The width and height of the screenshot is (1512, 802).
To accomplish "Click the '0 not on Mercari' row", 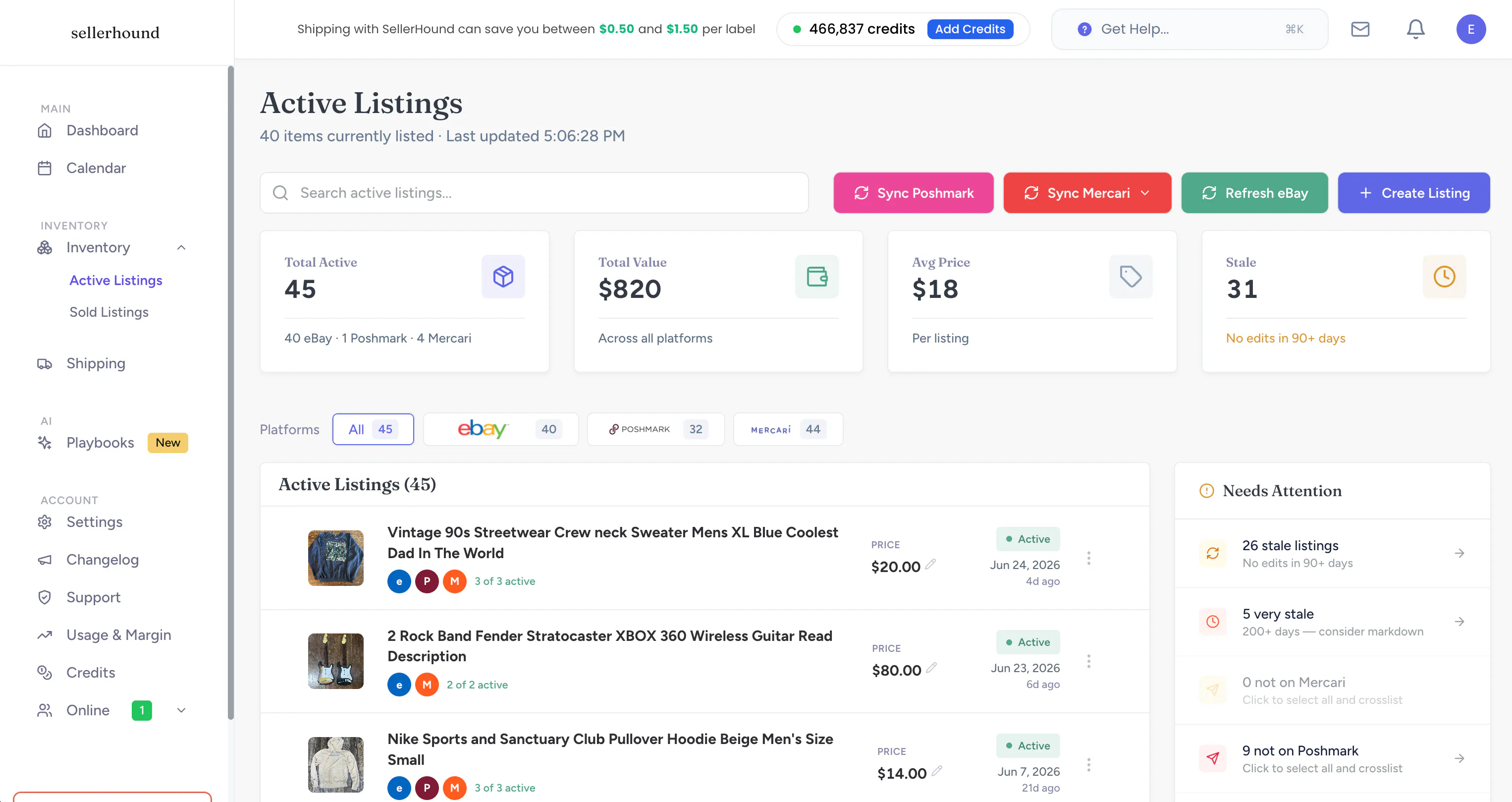I will (1332, 690).
